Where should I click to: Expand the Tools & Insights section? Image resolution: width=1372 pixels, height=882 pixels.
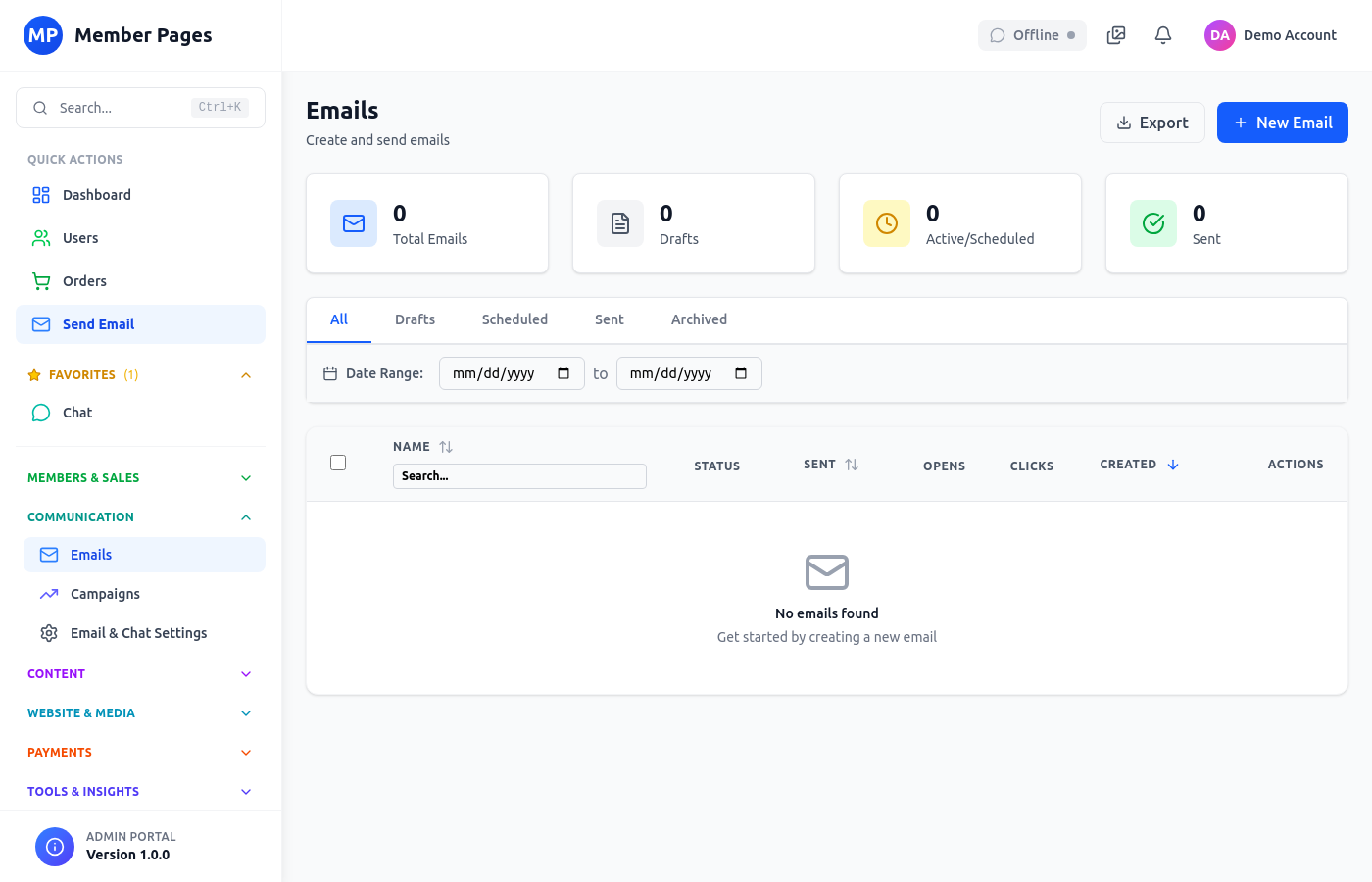click(246, 791)
